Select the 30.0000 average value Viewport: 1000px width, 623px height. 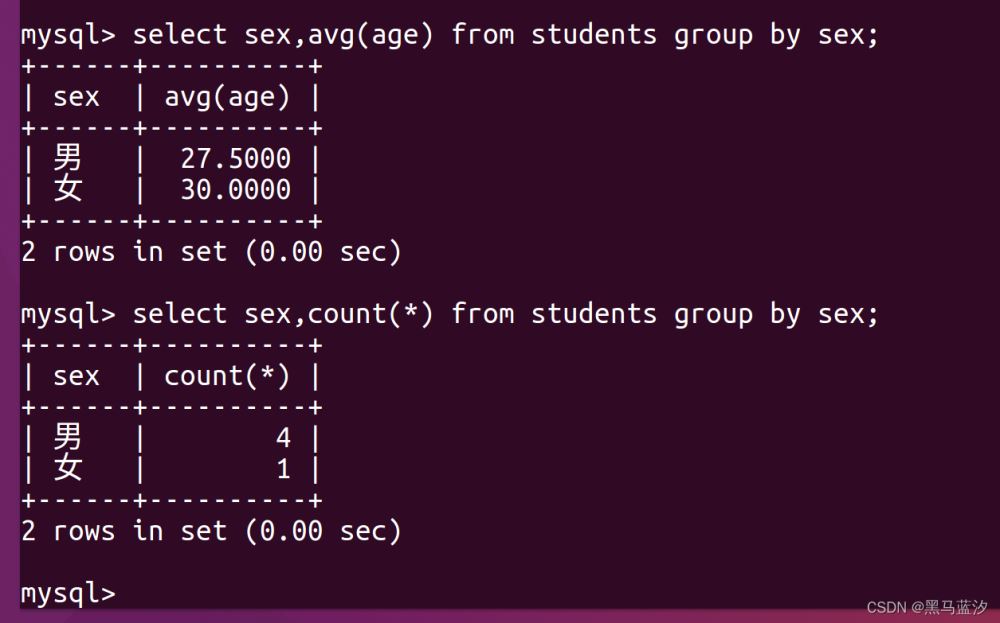pos(236,189)
